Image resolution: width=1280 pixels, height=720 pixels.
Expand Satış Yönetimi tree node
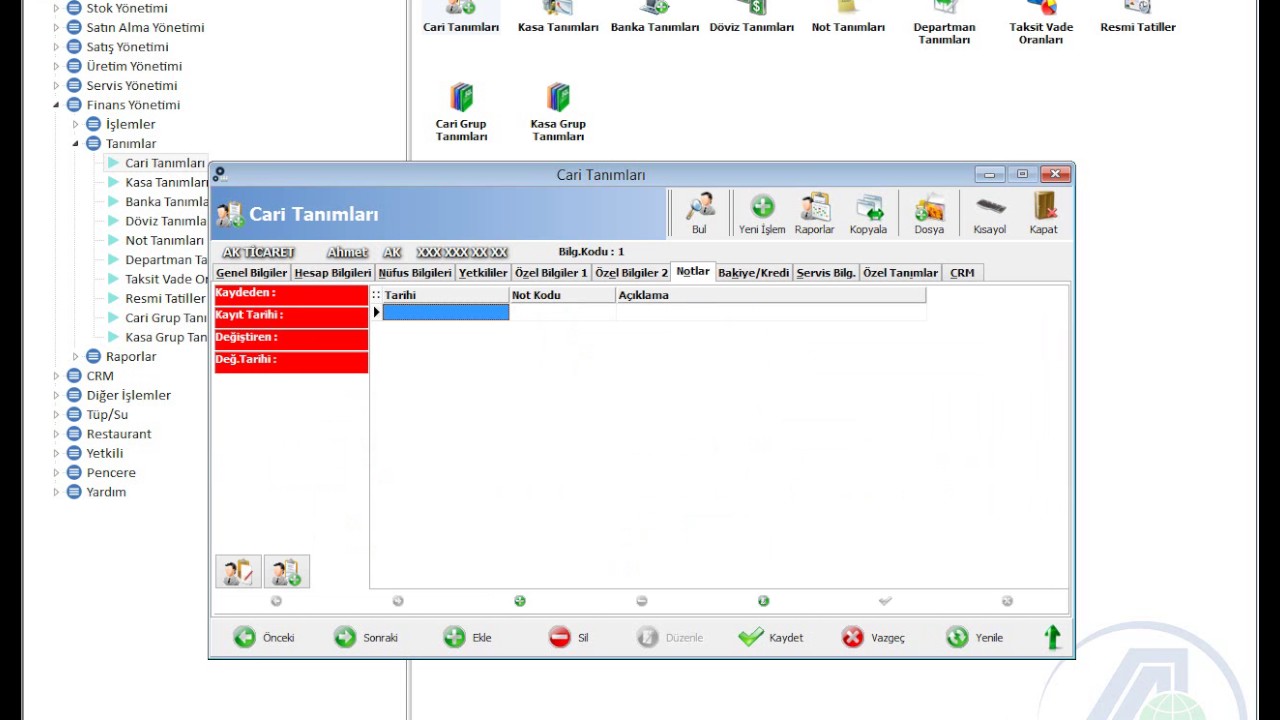click(57, 47)
